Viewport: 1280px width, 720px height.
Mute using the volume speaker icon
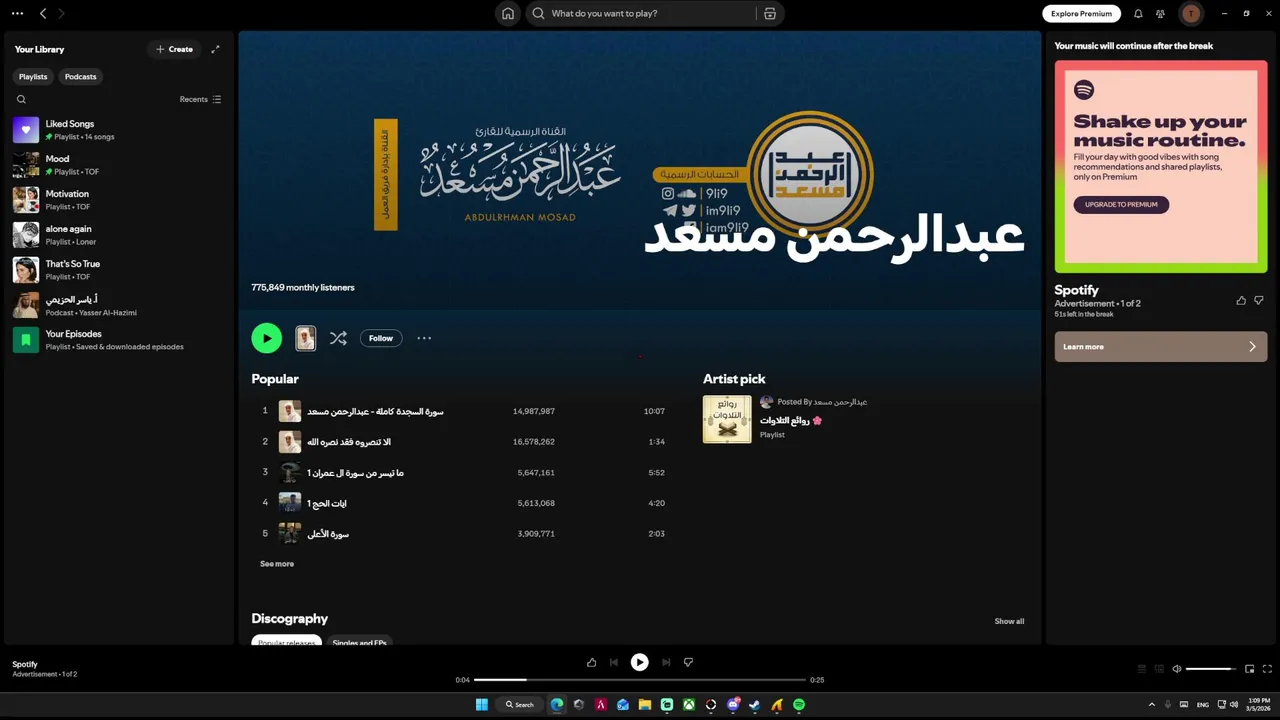tap(1177, 669)
